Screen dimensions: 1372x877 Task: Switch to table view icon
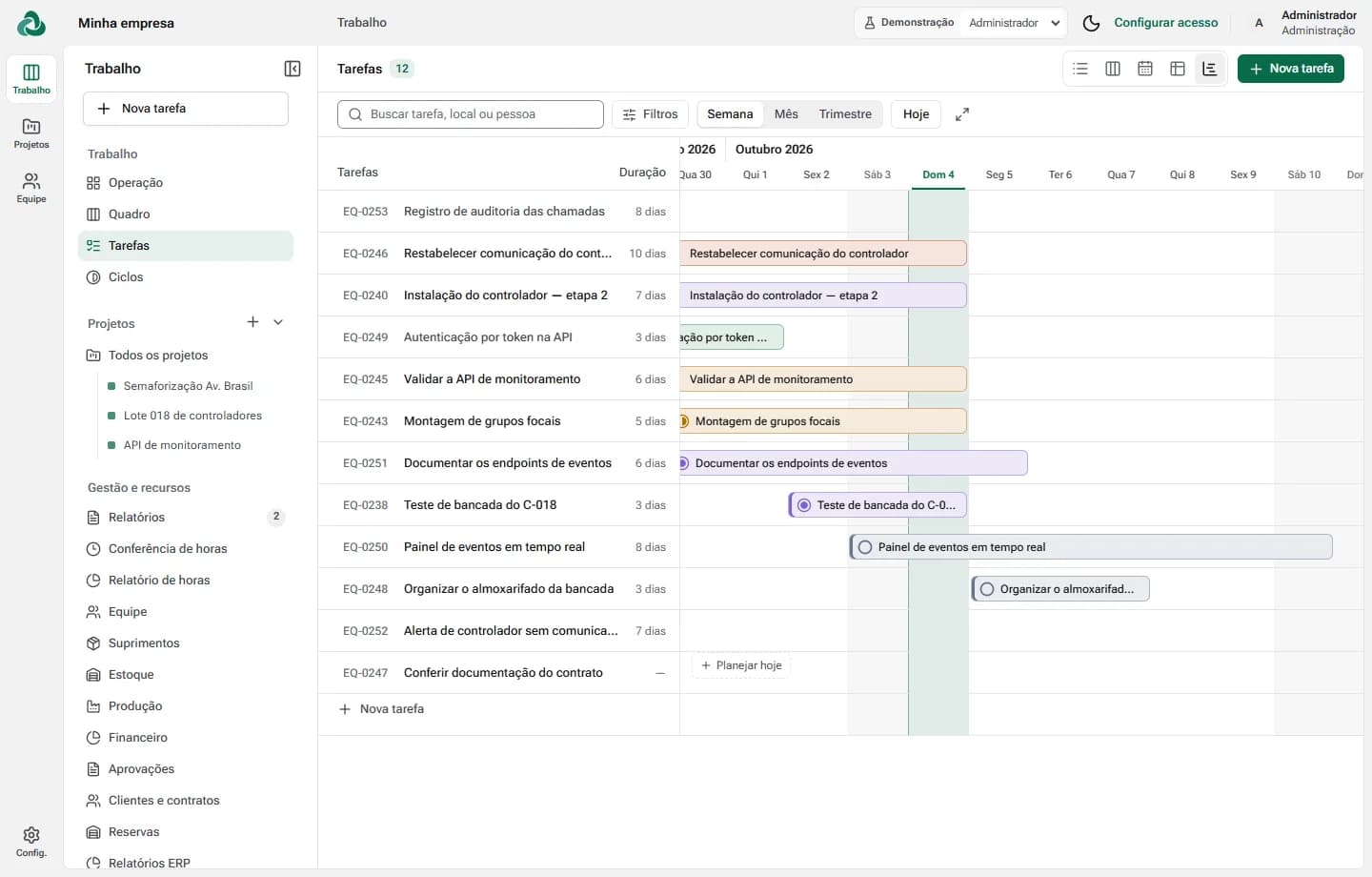[1178, 69]
